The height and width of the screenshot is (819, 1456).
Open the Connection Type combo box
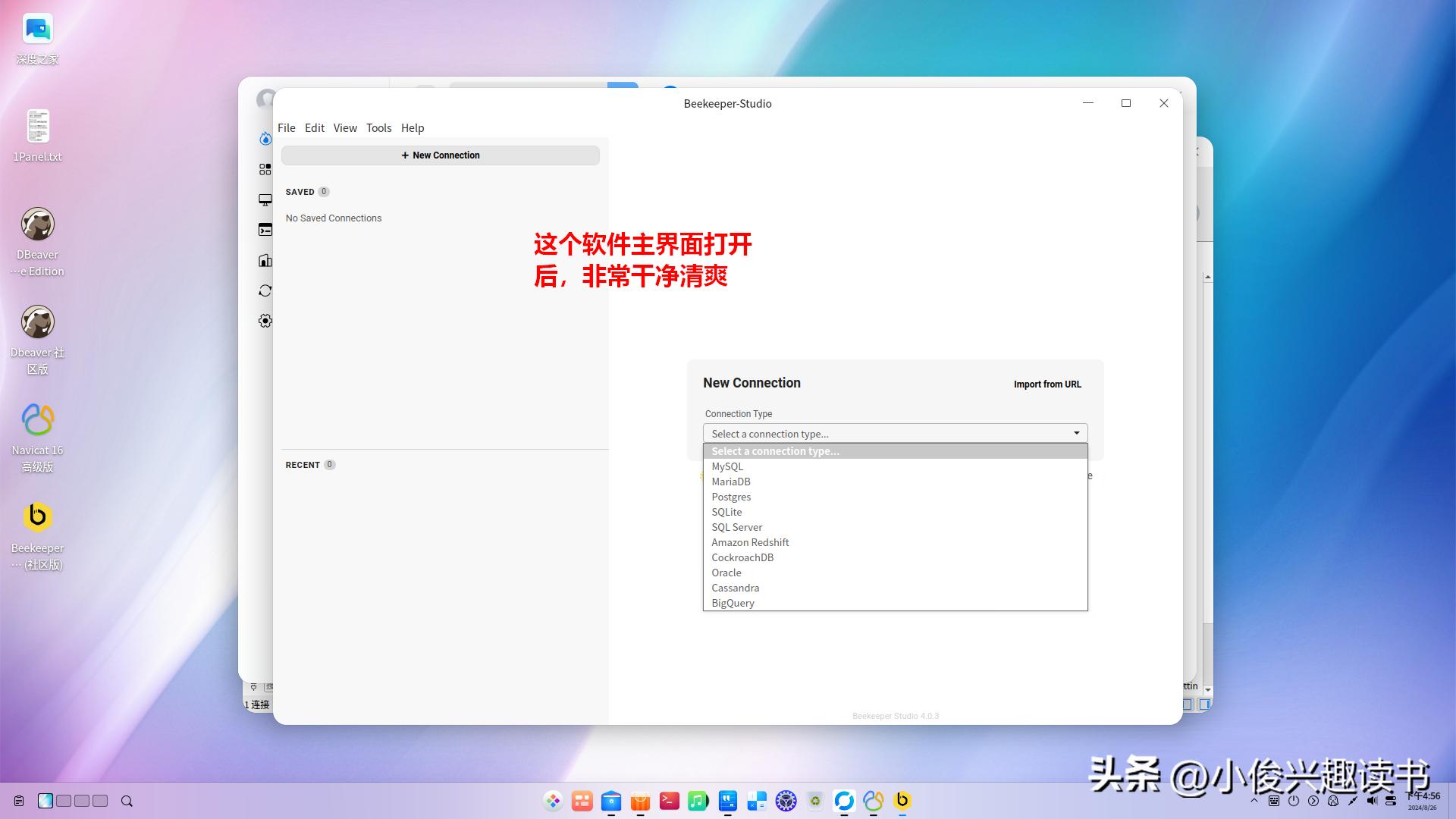895,434
